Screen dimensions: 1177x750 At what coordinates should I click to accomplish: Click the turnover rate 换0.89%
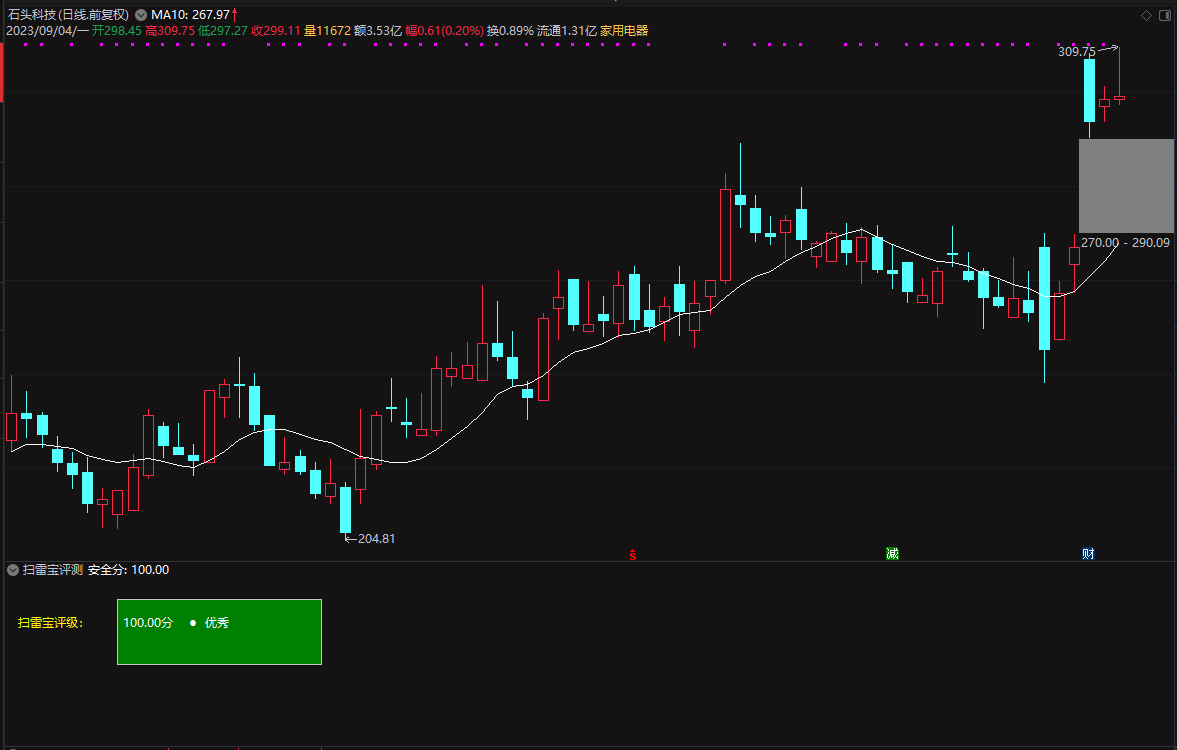510,31
